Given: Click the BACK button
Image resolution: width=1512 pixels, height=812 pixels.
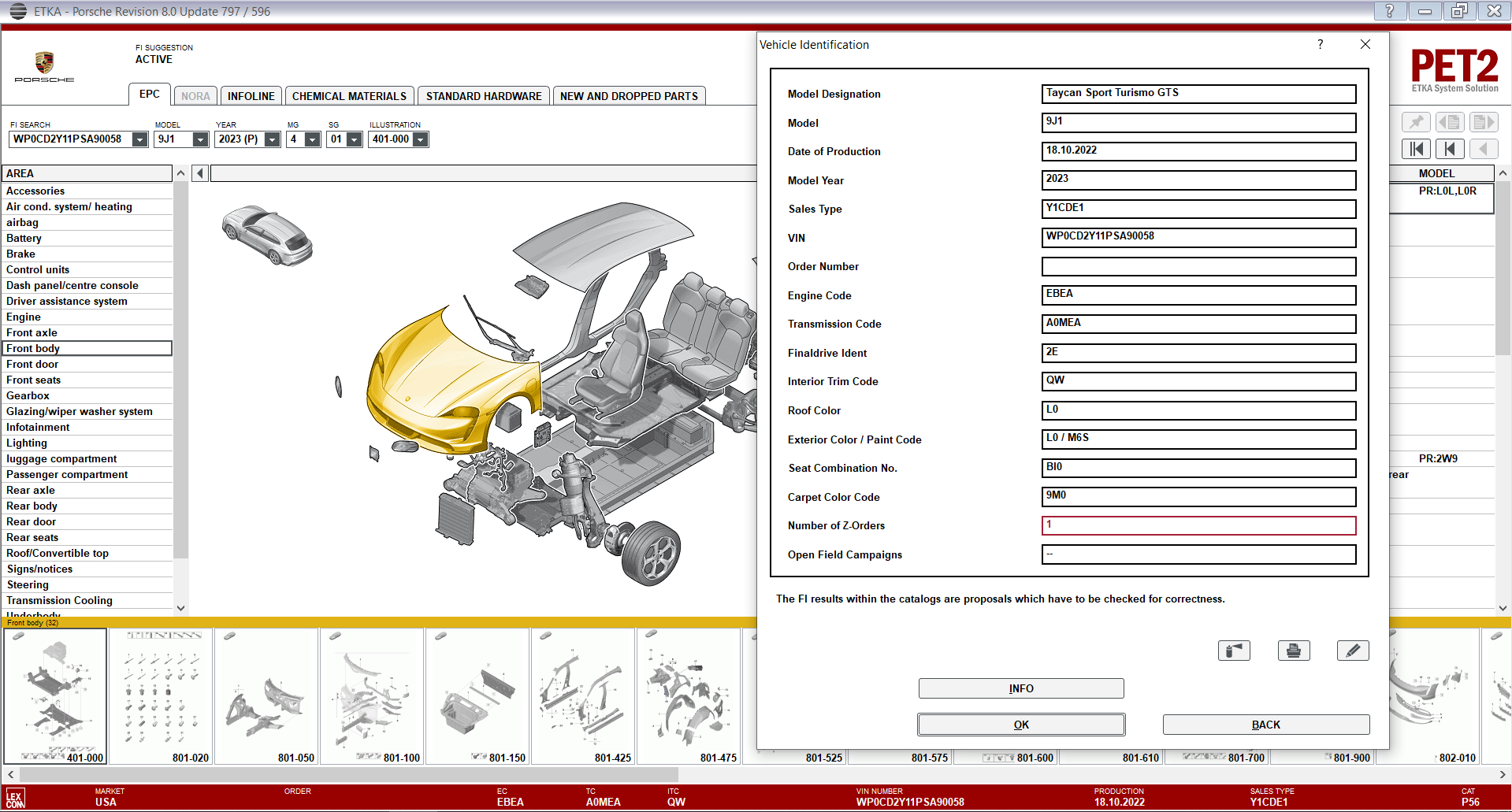Looking at the screenshot, I should 1266,725.
